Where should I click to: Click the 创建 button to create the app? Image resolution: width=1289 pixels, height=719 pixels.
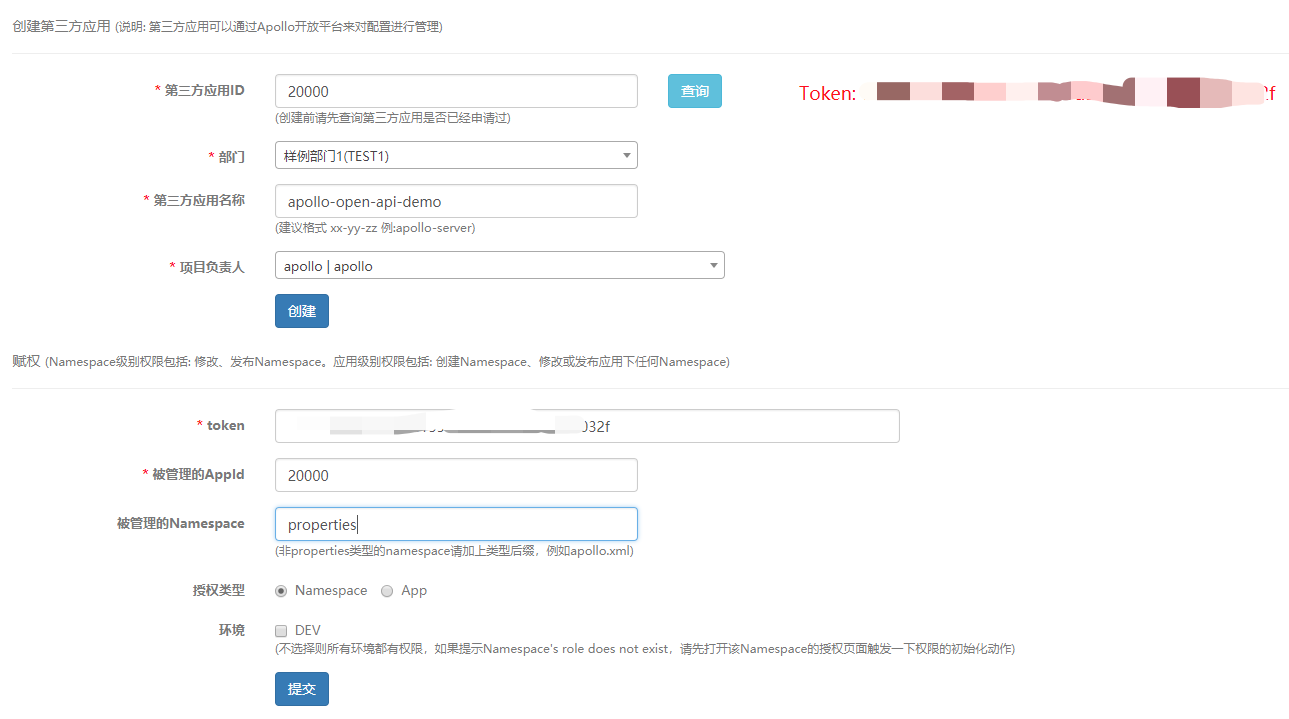(301, 310)
